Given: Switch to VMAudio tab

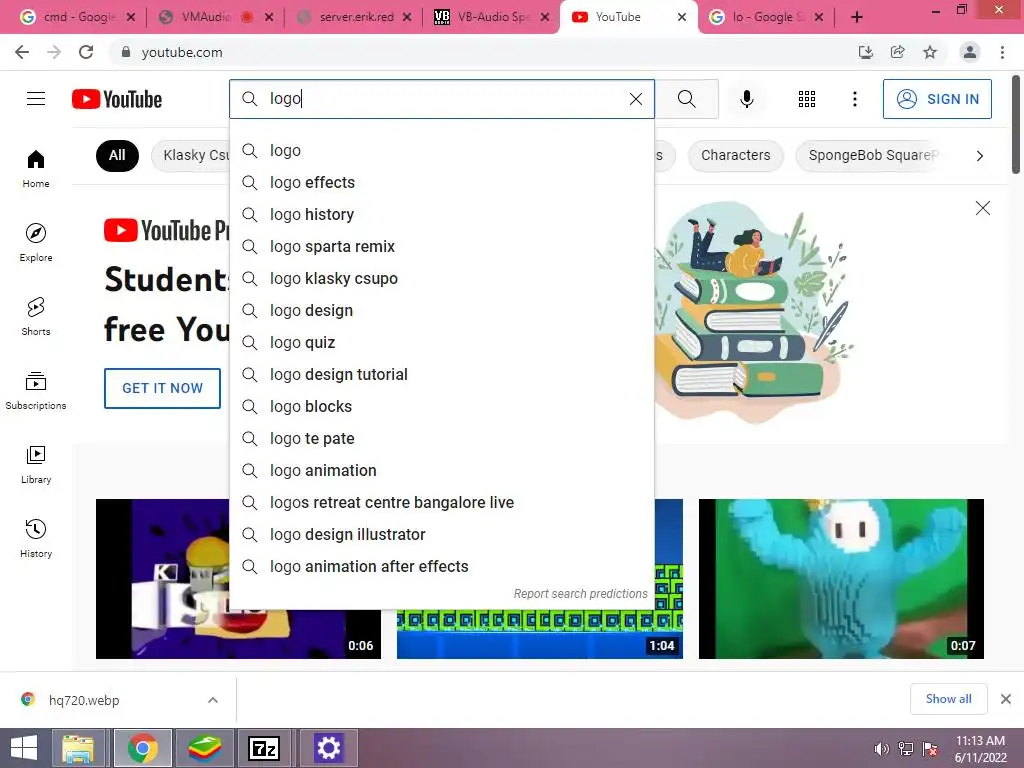Looking at the screenshot, I should click(x=216, y=17).
